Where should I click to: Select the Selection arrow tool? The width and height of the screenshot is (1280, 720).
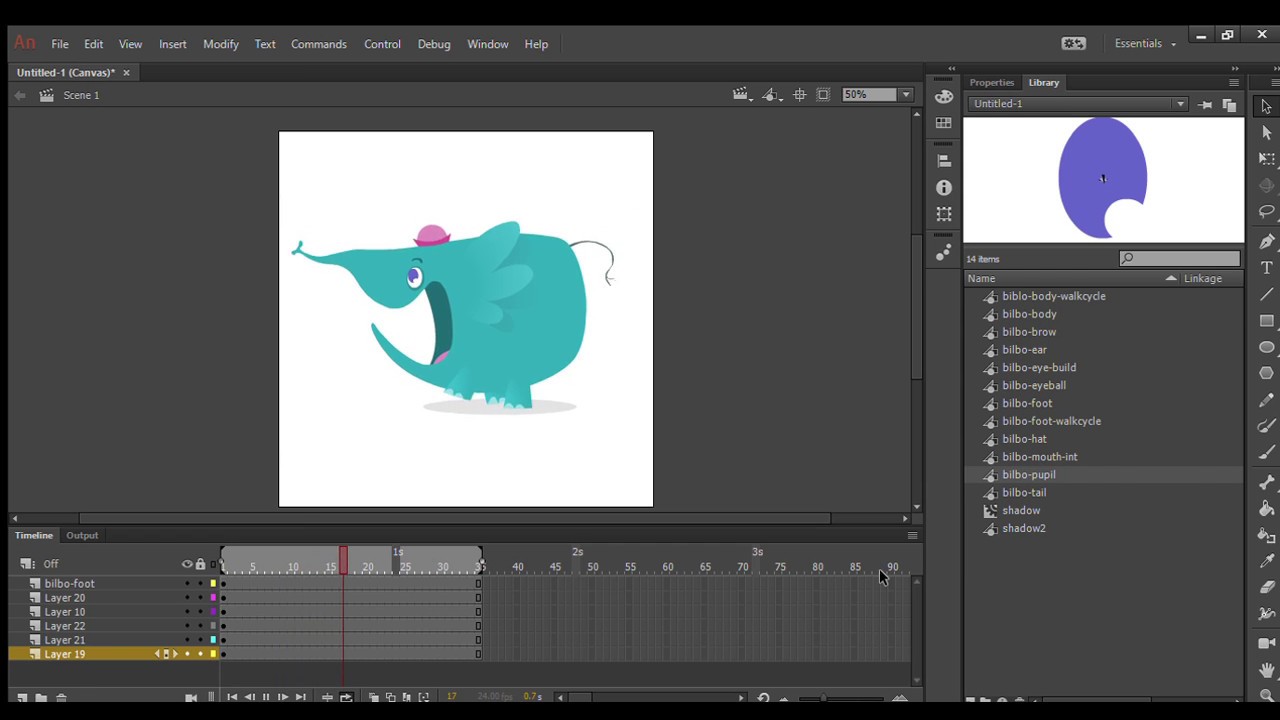point(1267,106)
